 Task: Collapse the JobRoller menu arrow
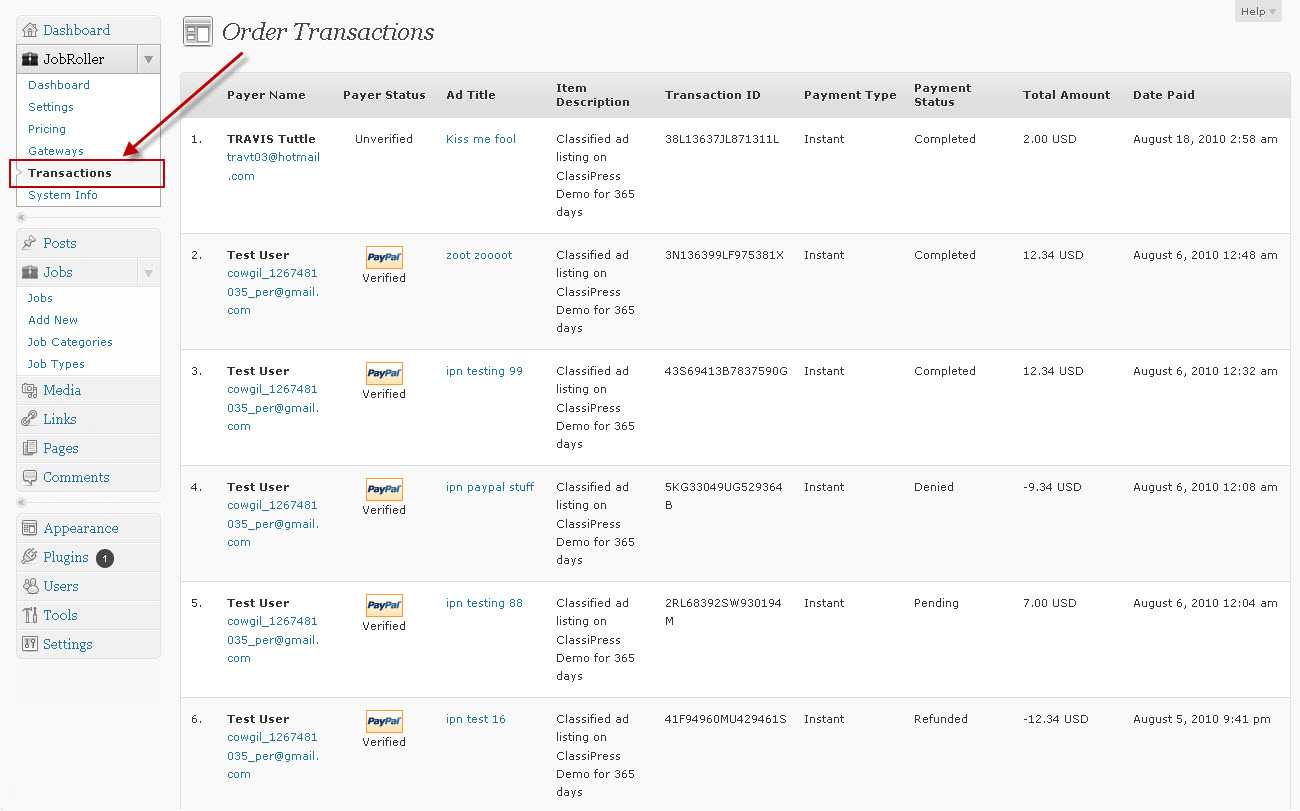pyautogui.click(x=148, y=59)
